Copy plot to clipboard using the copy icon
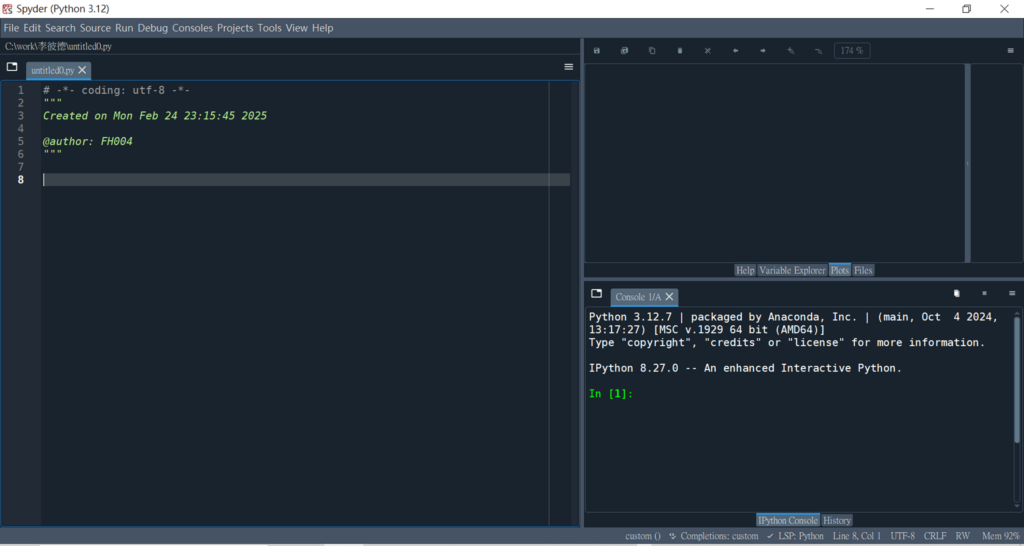The width and height of the screenshot is (1024, 546). 652,50
